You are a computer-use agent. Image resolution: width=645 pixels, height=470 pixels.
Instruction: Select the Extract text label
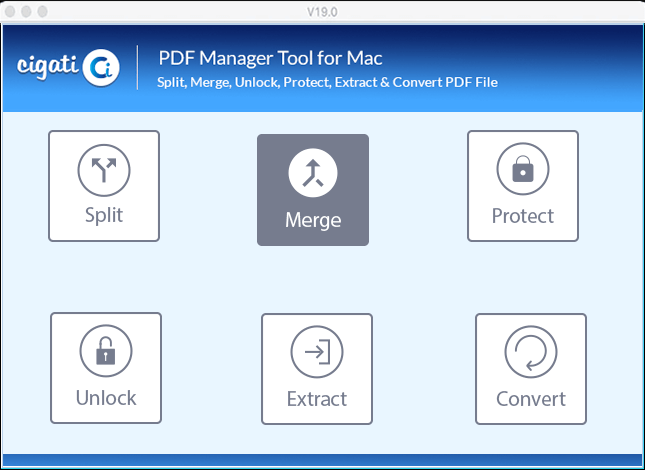tap(317, 399)
